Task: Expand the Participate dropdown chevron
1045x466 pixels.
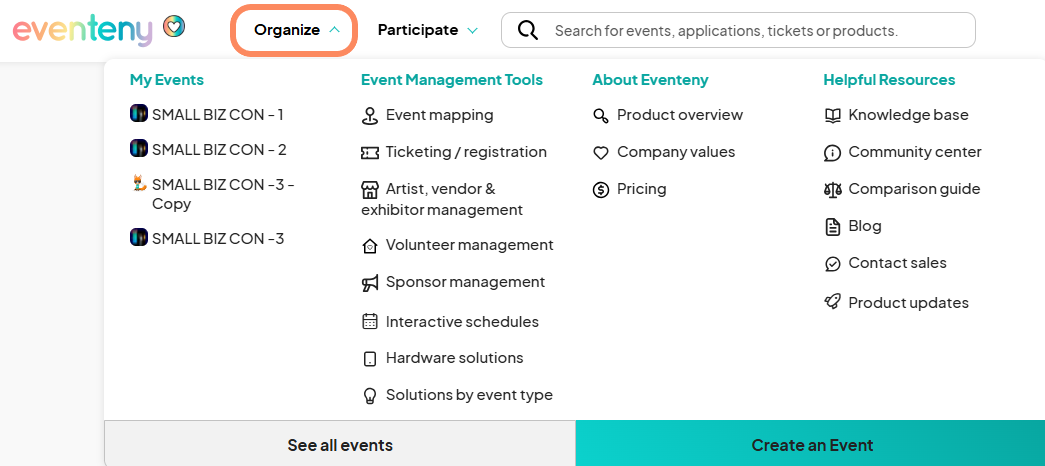Action: pyautogui.click(x=473, y=31)
